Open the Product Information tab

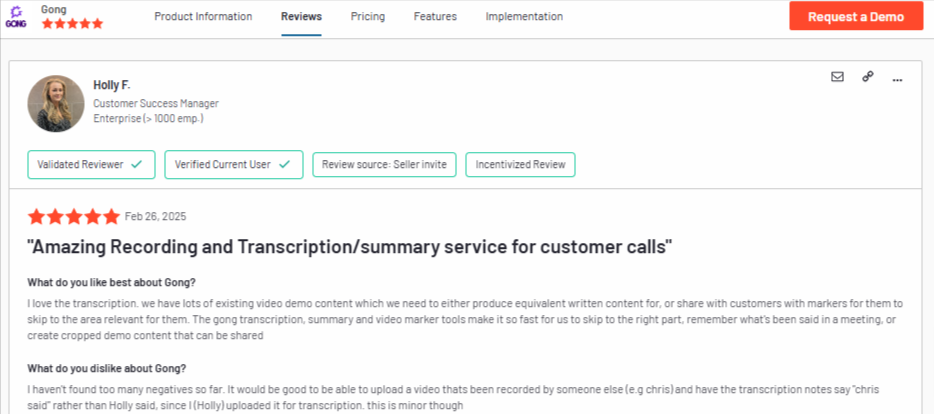click(x=203, y=17)
